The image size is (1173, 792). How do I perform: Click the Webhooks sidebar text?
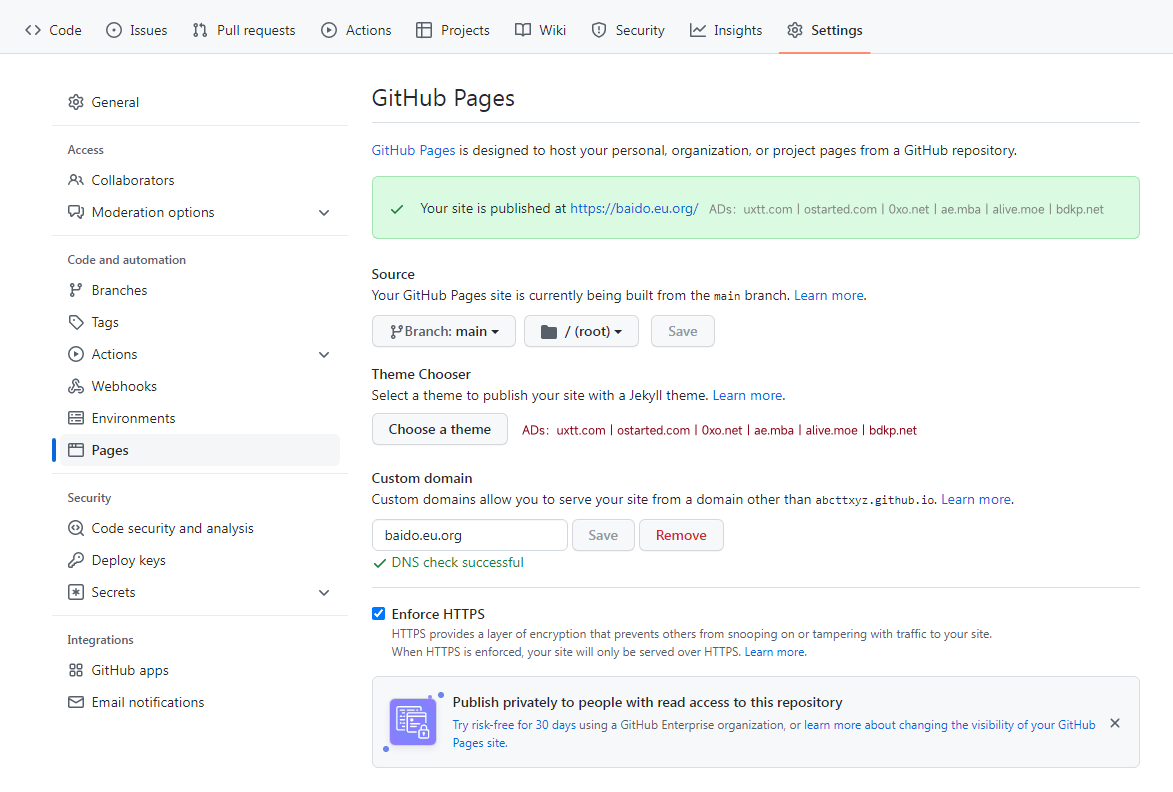coord(124,387)
